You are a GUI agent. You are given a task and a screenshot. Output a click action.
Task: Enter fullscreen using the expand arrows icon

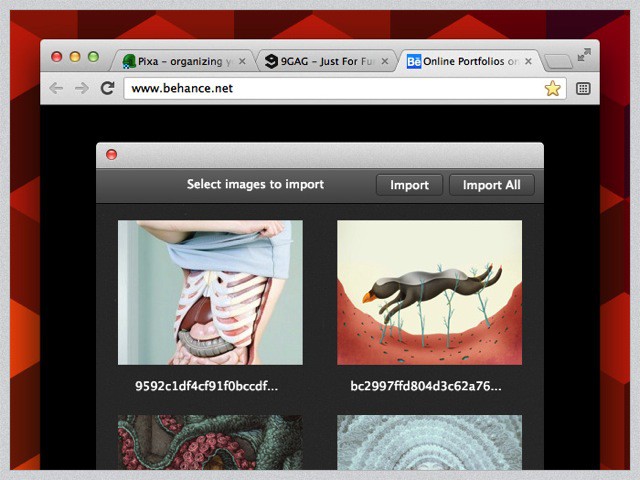584,54
